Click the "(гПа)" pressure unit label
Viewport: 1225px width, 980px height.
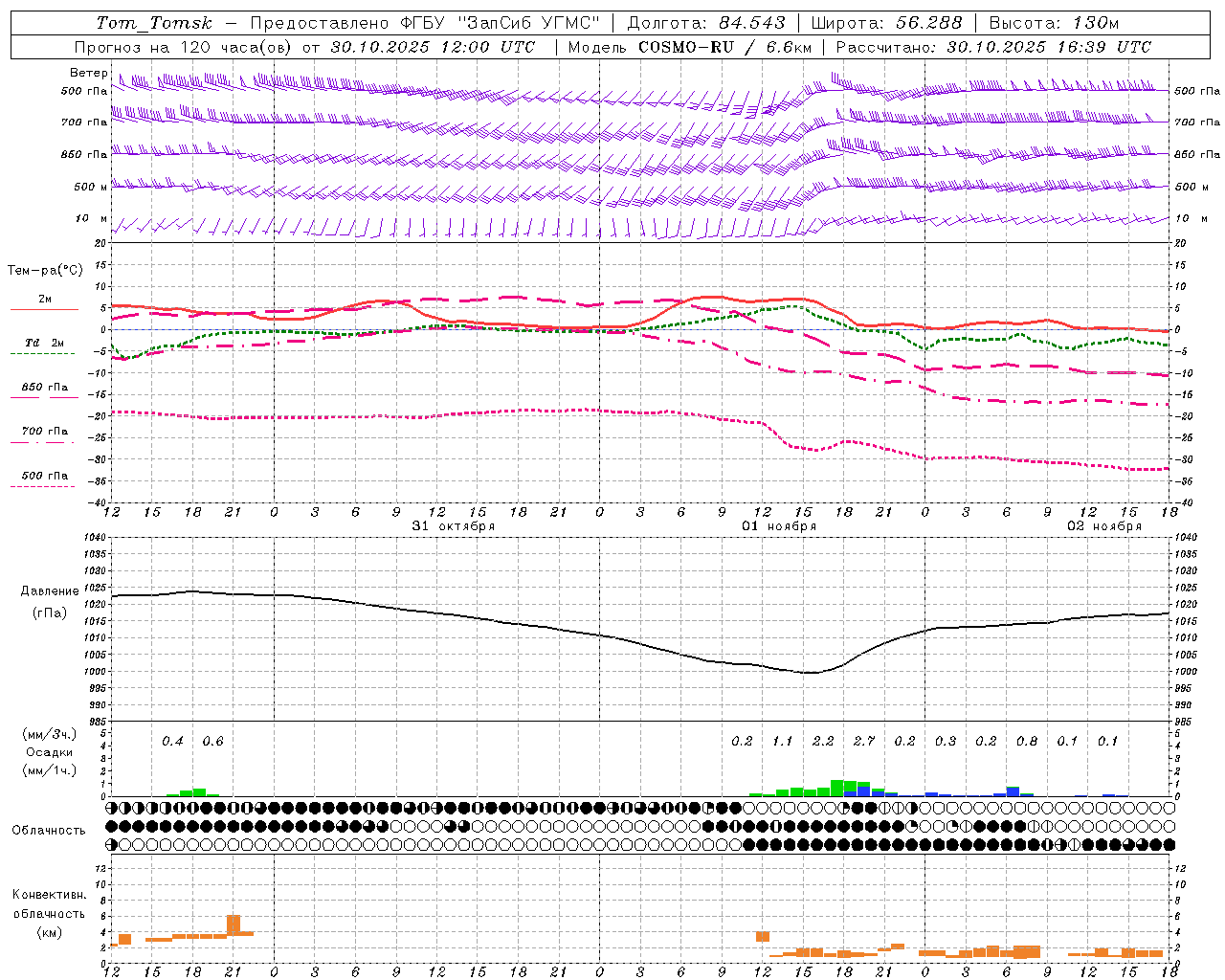(x=50, y=613)
